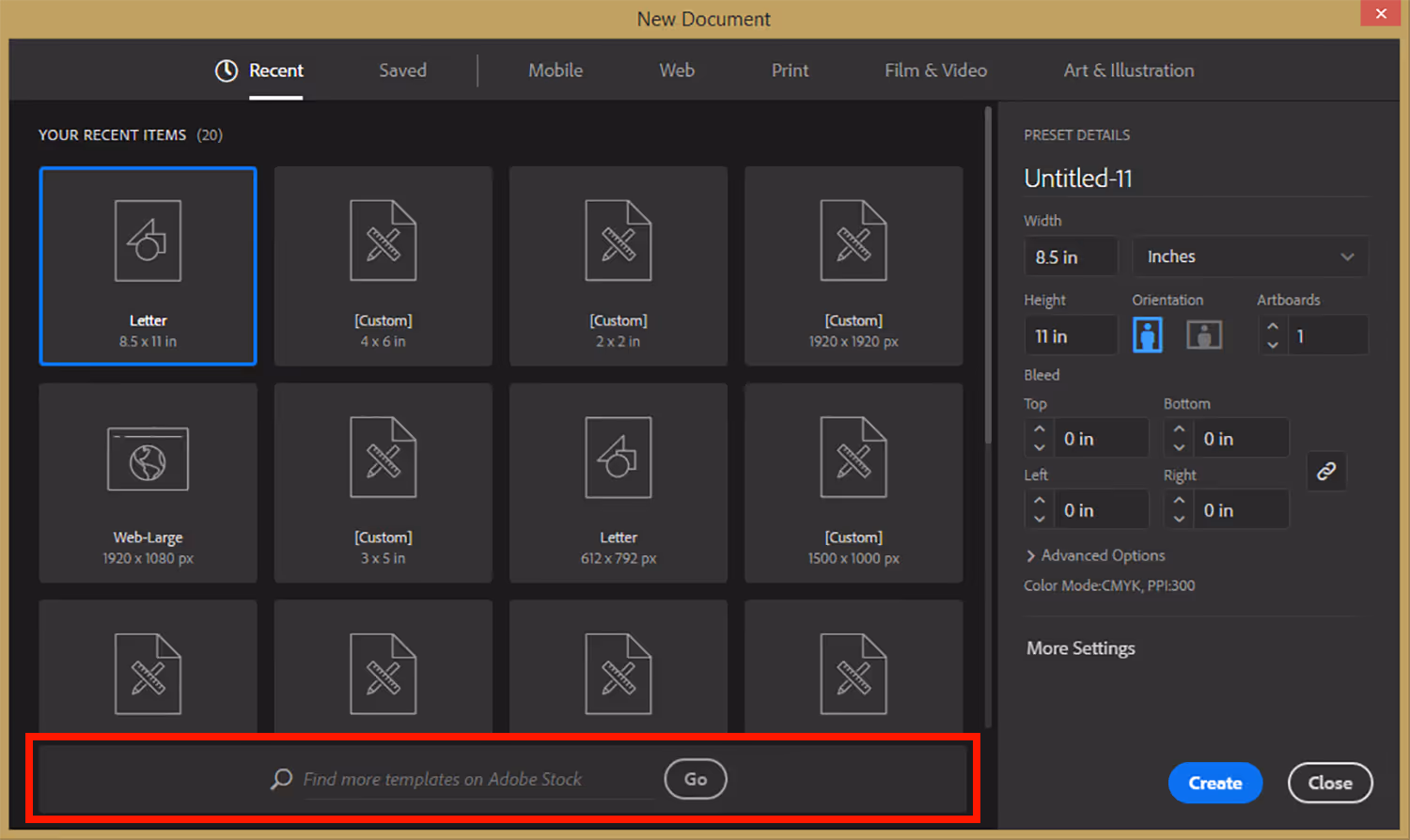Switch to the Saved tab
The width and height of the screenshot is (1410, 840).
pos(402,70)
